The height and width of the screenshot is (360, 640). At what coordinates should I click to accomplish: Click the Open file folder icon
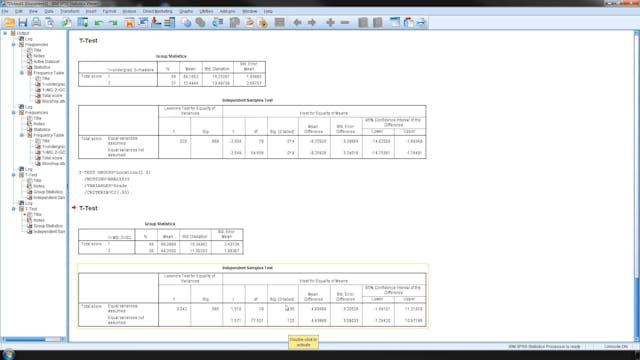pos(9,22)
